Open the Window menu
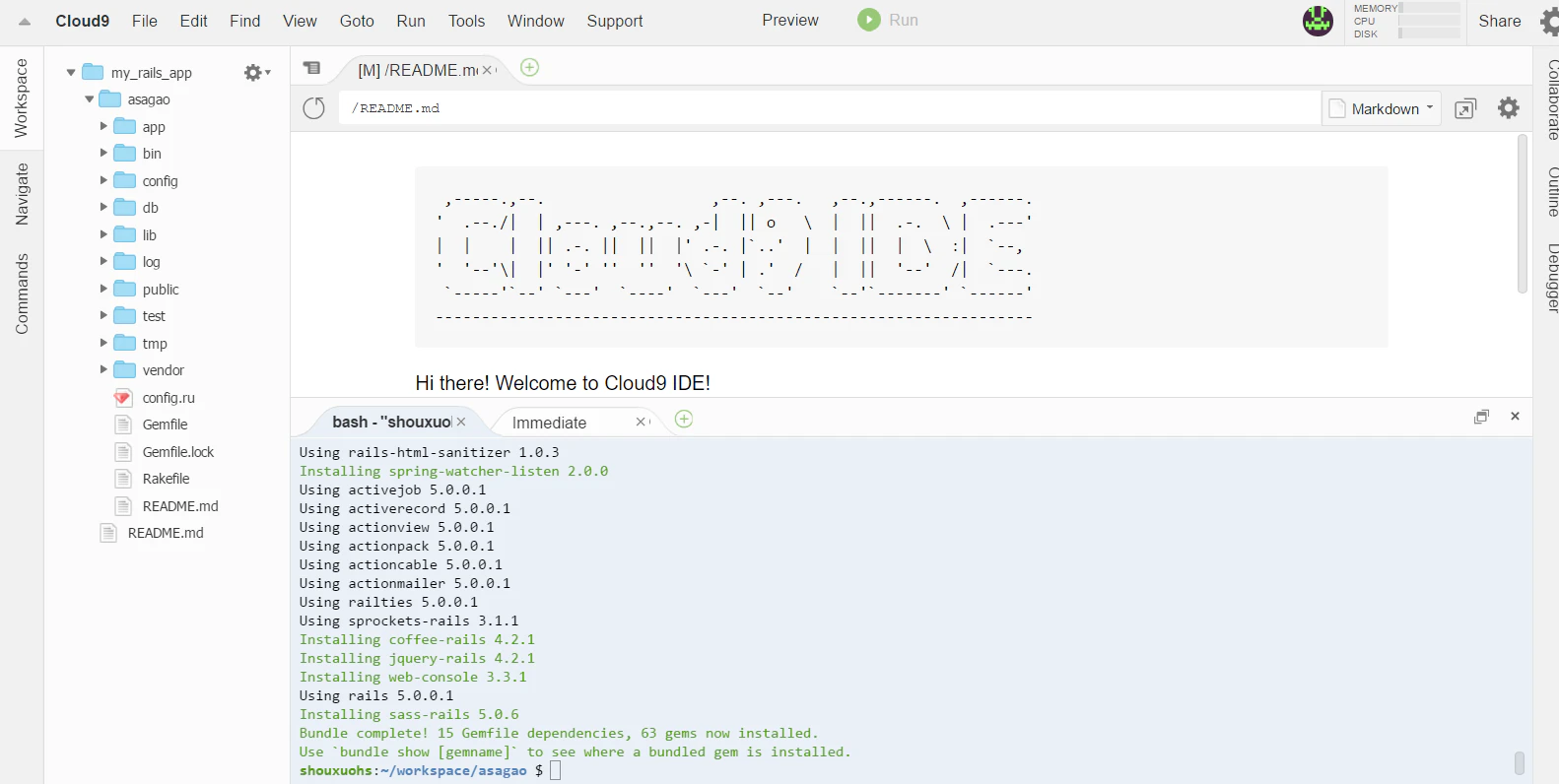The height and width of the screenshot is (784, 1559). [536, 21]
